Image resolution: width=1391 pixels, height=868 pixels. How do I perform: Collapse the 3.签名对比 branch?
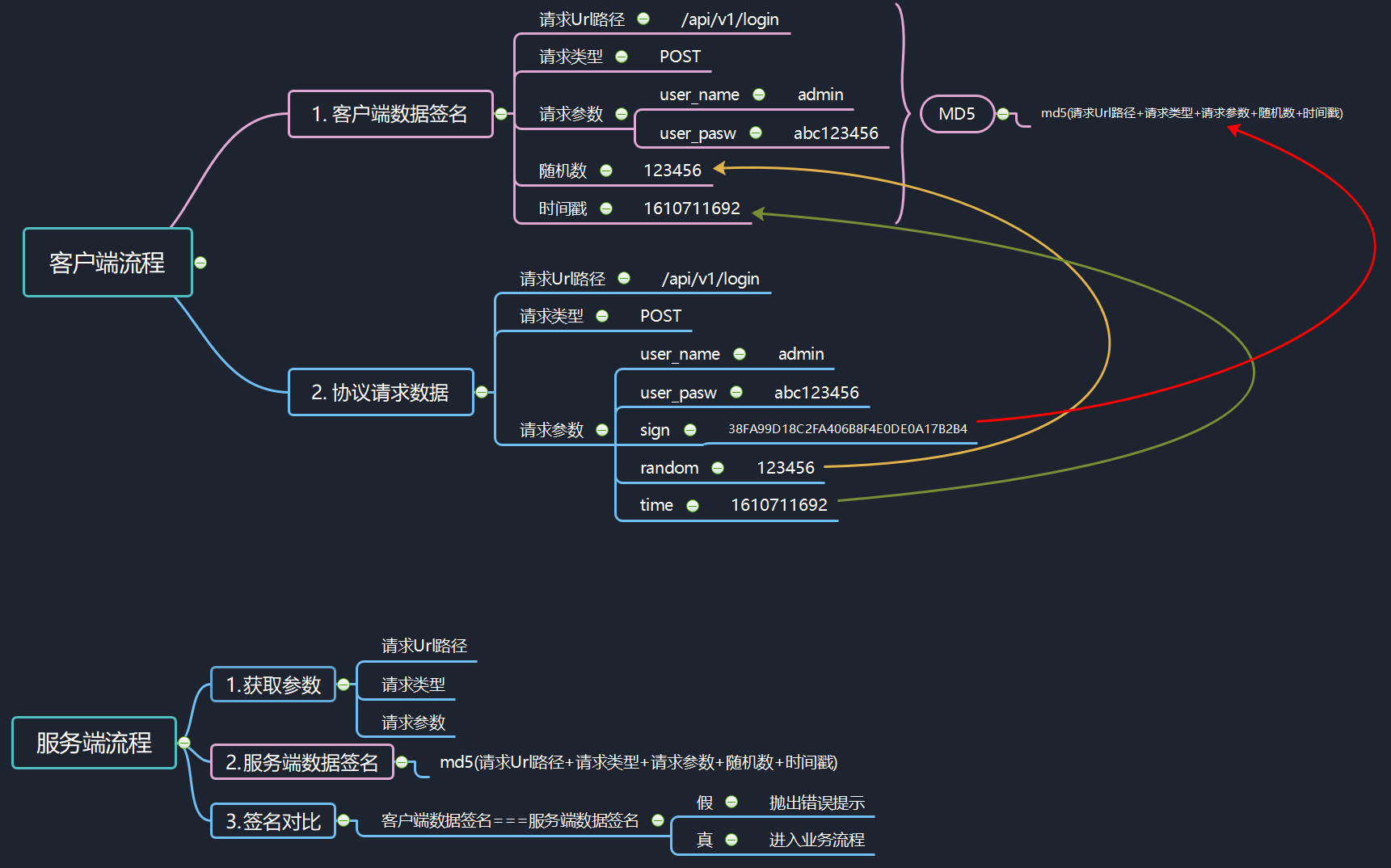click(344, 820)
